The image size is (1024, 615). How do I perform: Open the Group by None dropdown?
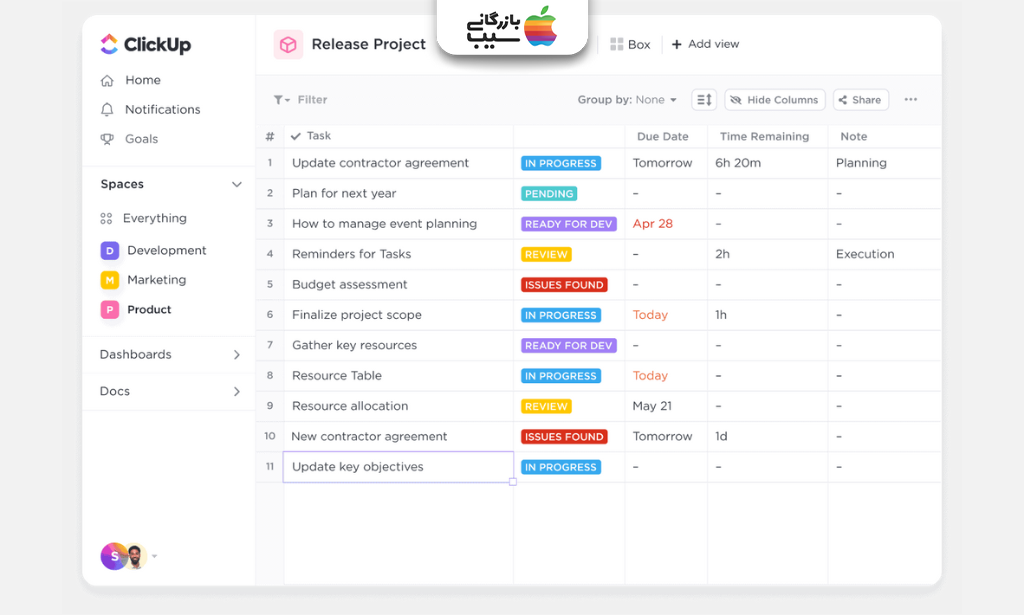627,100
